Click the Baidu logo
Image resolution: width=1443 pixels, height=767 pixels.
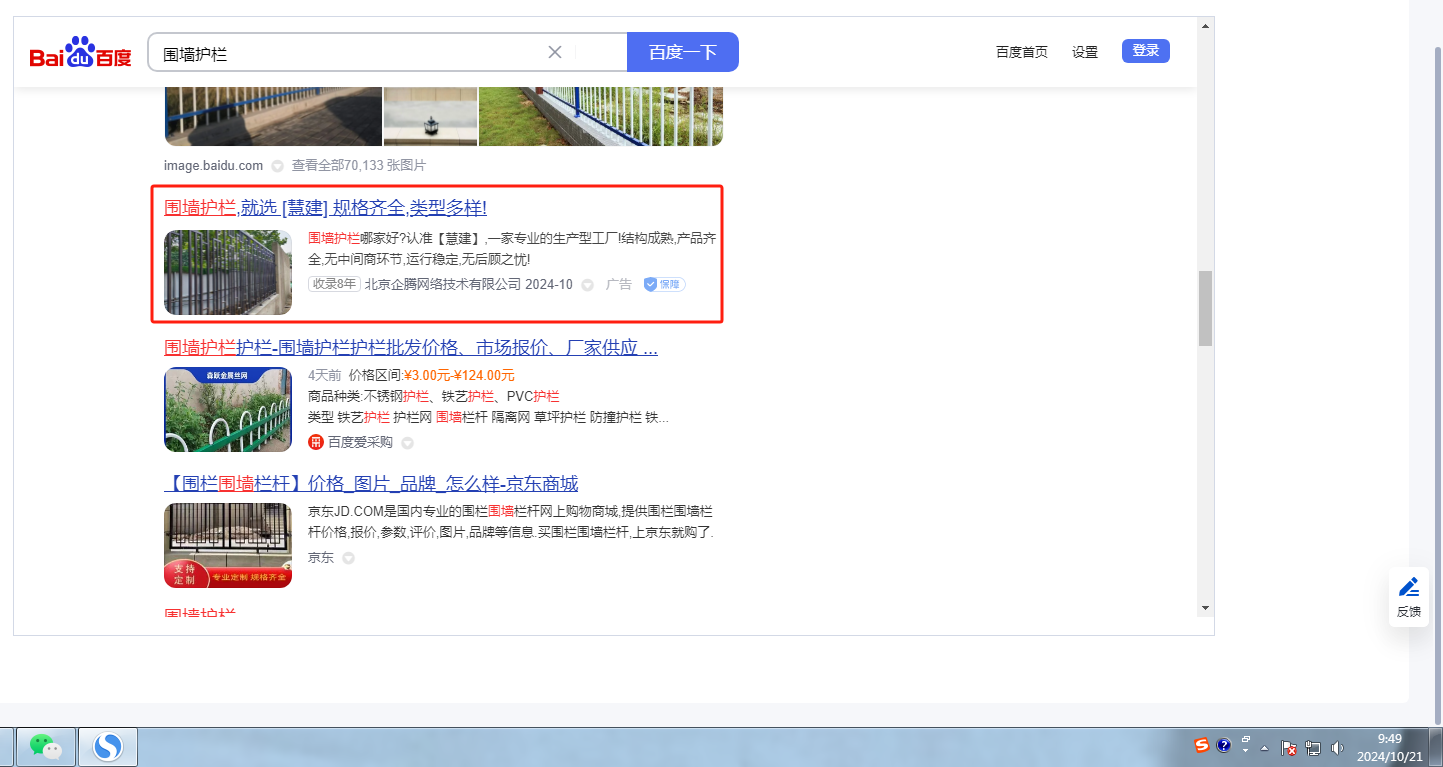click(81, 52)
